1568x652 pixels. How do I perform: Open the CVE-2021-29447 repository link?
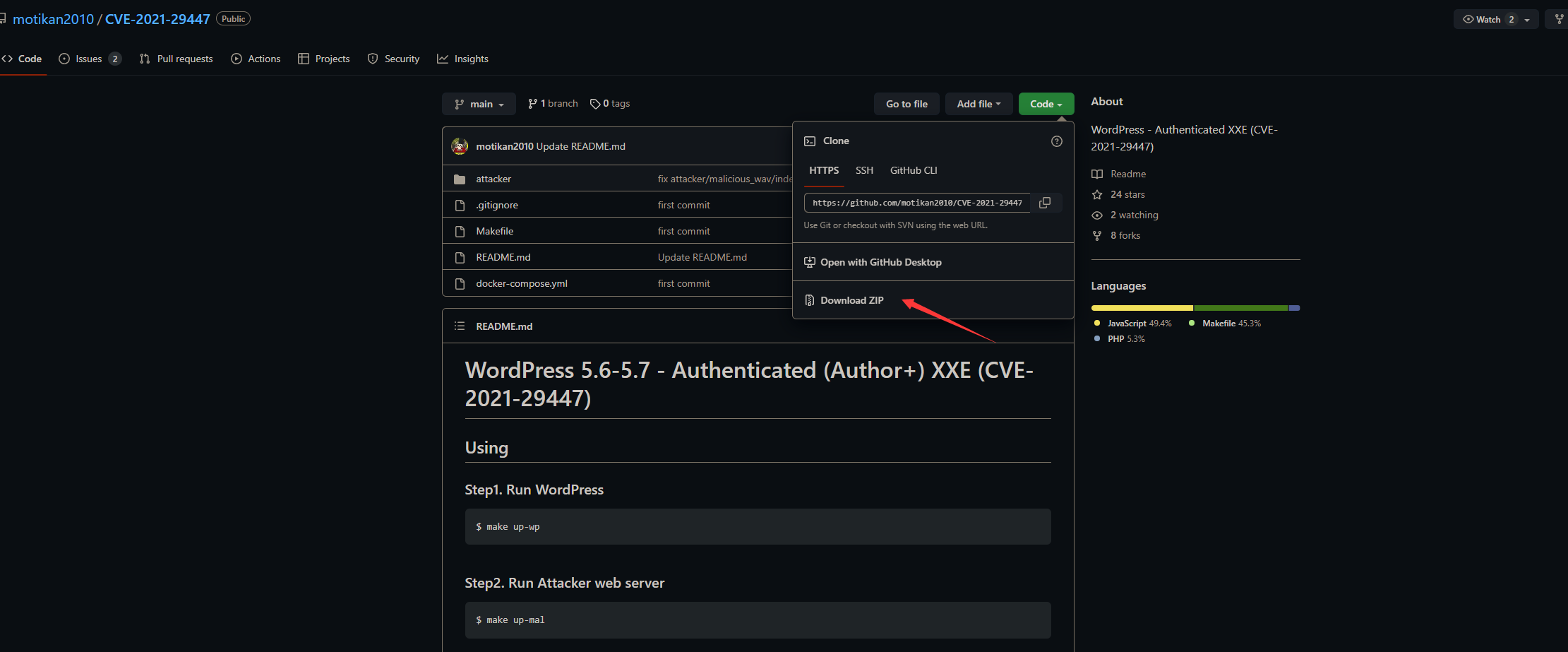(157, 19)
